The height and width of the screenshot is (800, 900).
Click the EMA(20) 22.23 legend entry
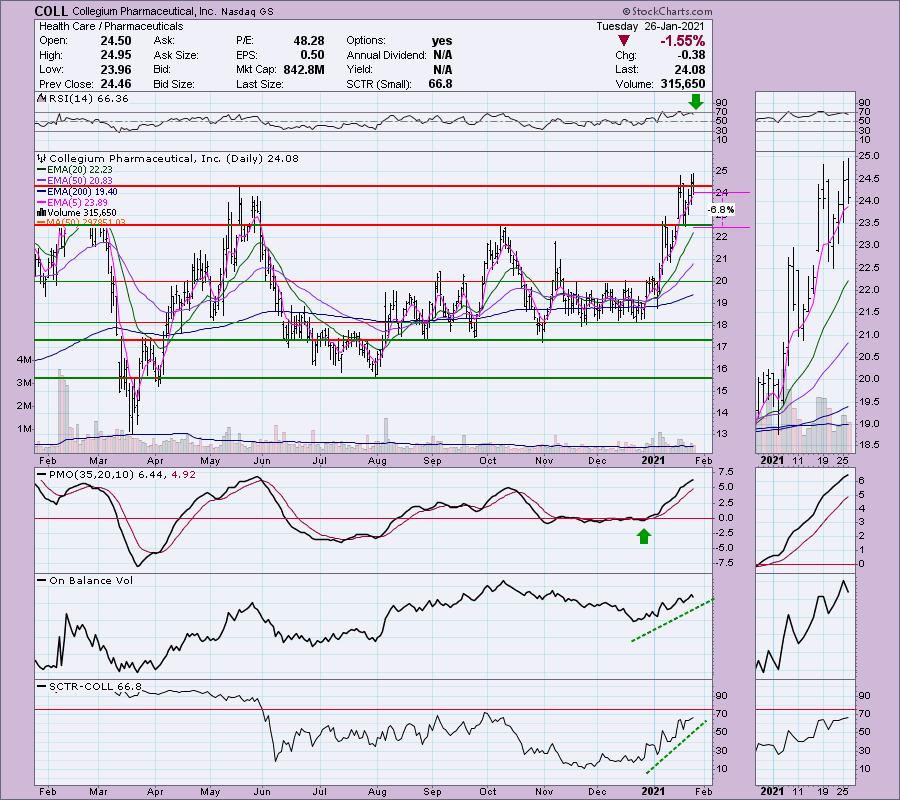click(x=80, y=170)
